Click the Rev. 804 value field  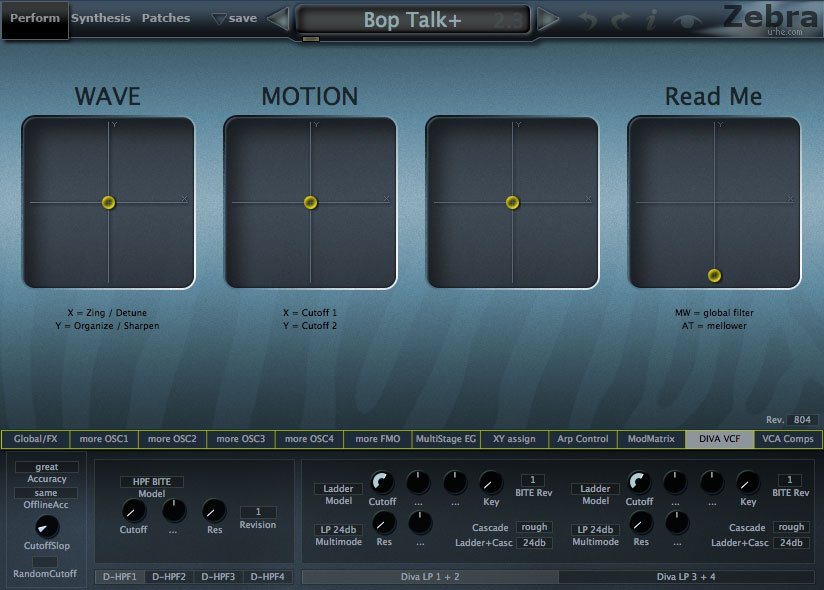click(802, 420)
